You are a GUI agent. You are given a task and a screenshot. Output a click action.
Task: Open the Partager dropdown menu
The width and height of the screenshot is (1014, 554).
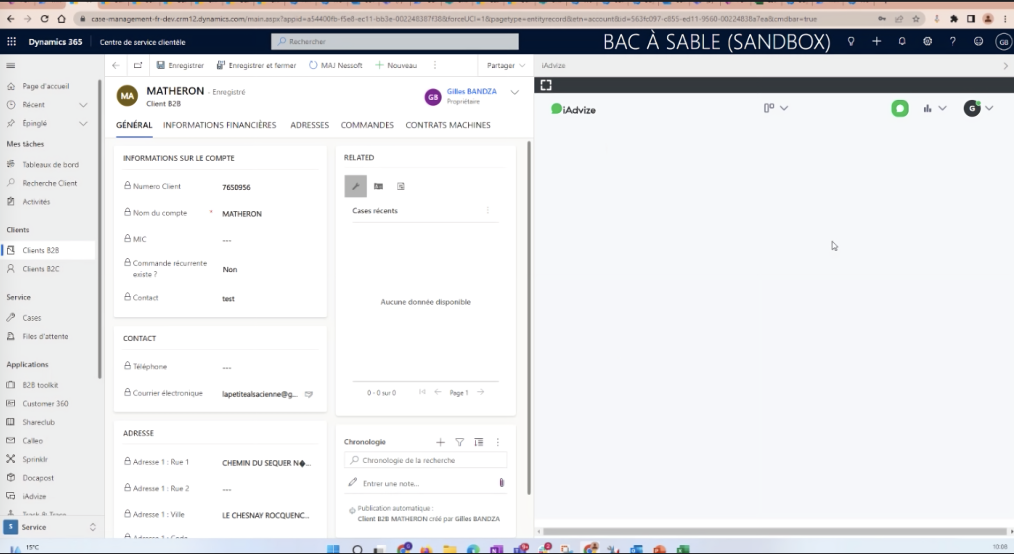[x=506, y=65]
